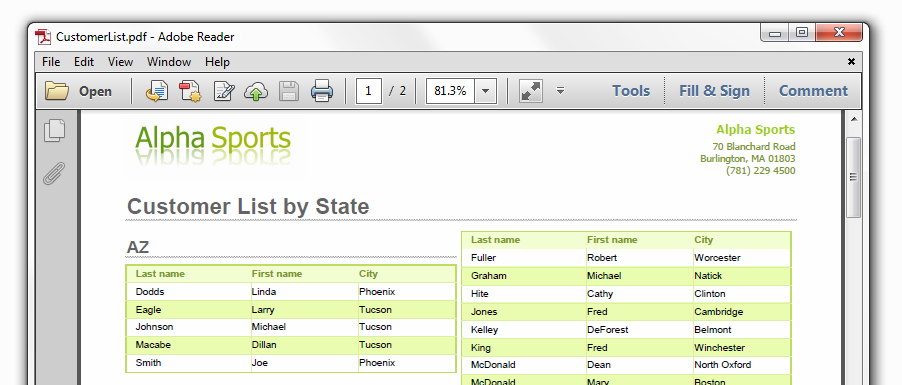This screenshot has width=902, height=385.
Task: Open the Fill & Sign pane
Action: coord(714,91)
